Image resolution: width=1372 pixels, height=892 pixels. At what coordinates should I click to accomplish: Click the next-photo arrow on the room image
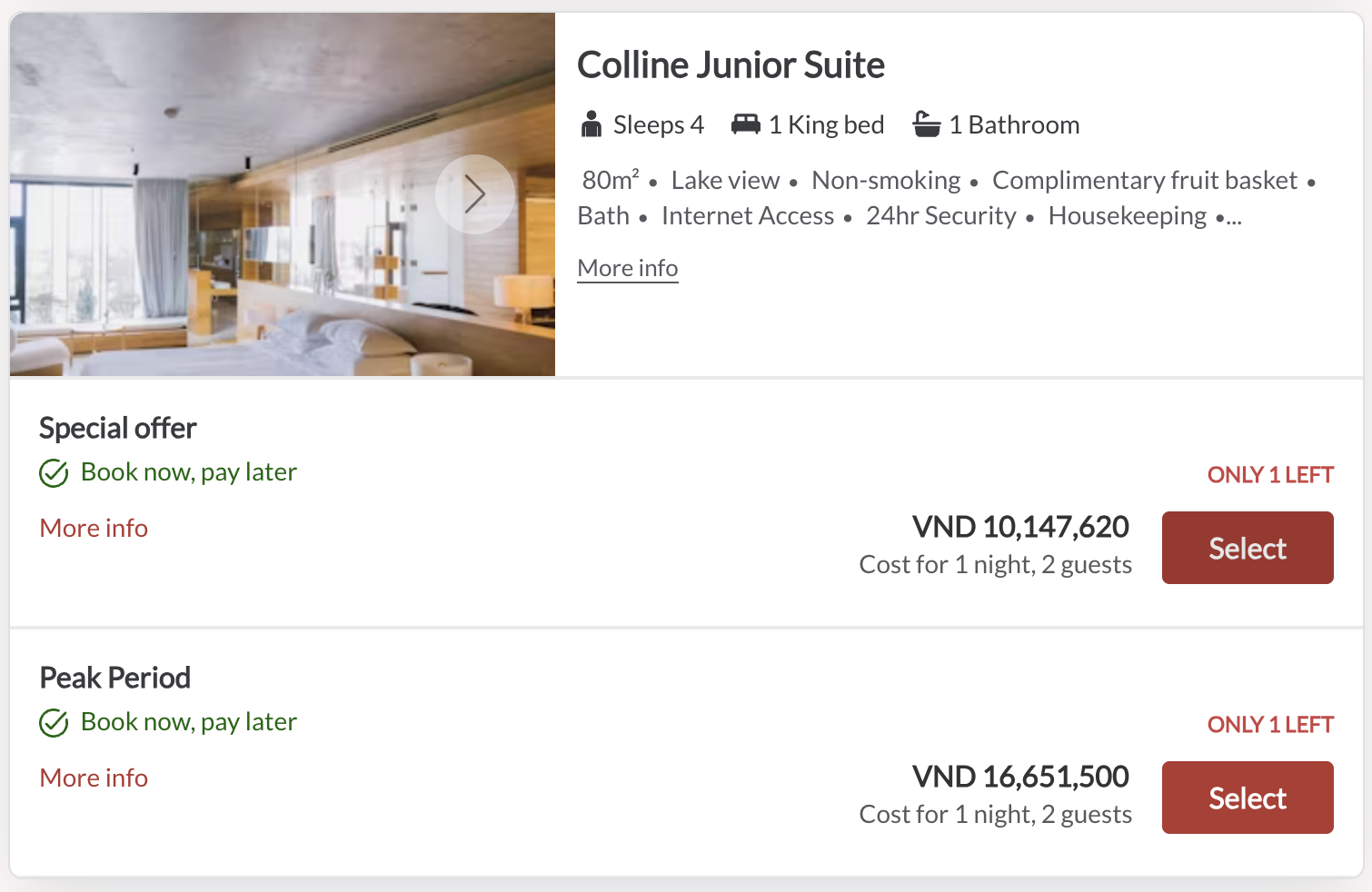coord(475,193)
